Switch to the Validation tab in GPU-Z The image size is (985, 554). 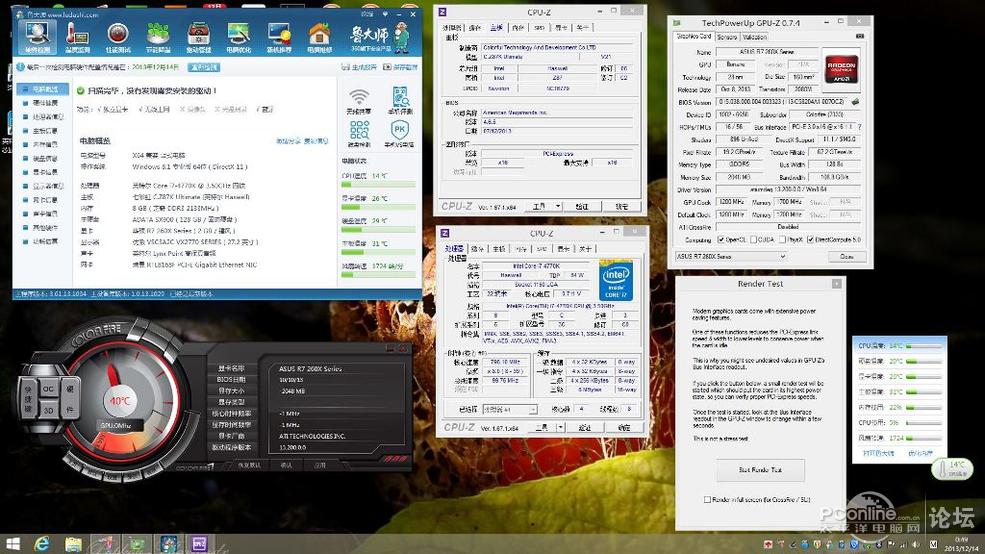754,37
